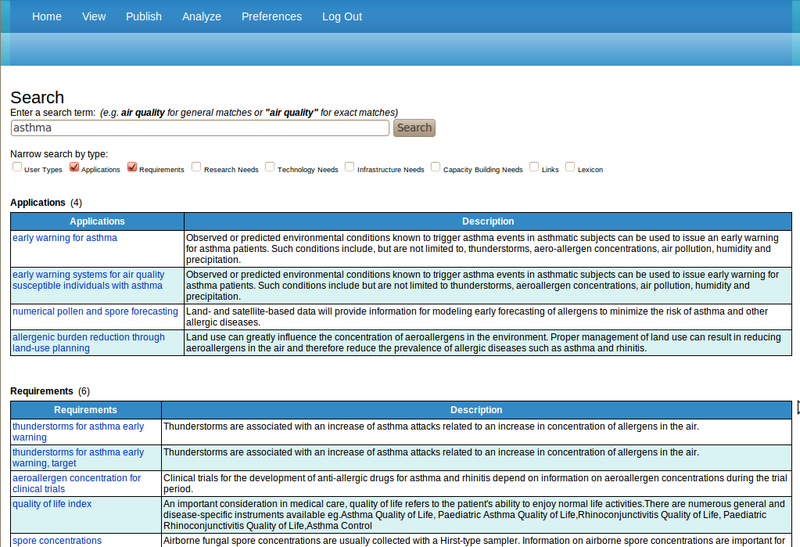
Task: Open 'quality of life index' requirement link
Action: [x=52, y=504]
